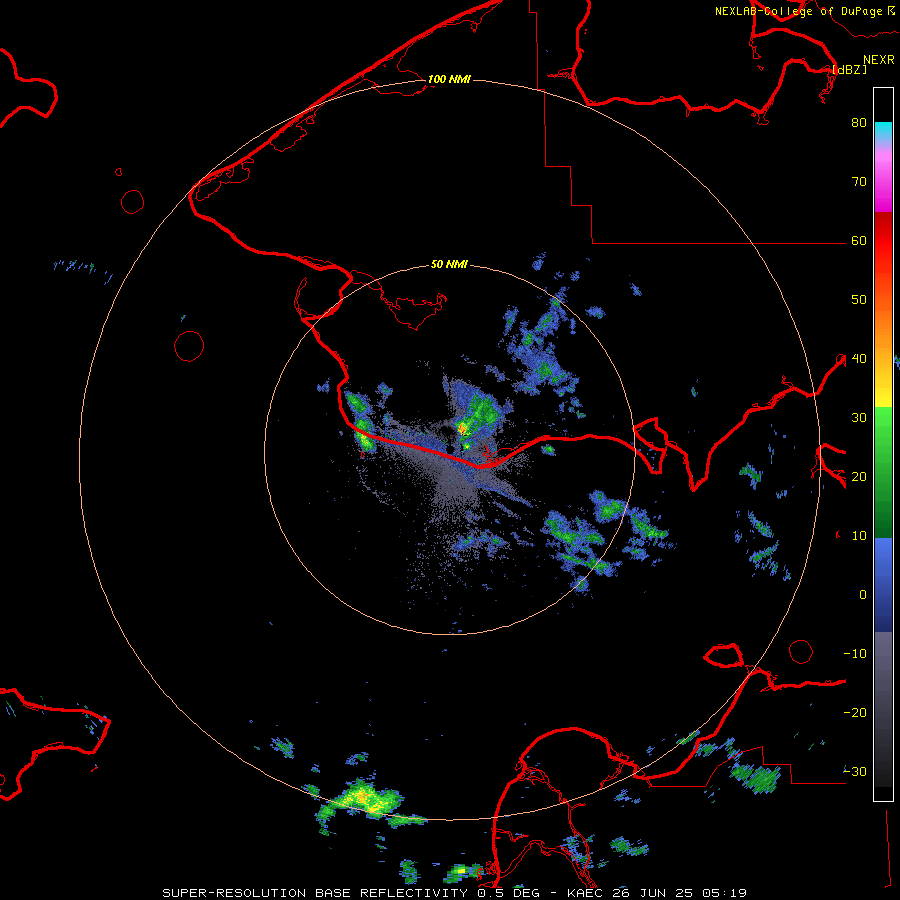The height and width of the screenshot is (900, 900).
Task: Click the 20 value on the dBZ scale
Action: (859, 476)
